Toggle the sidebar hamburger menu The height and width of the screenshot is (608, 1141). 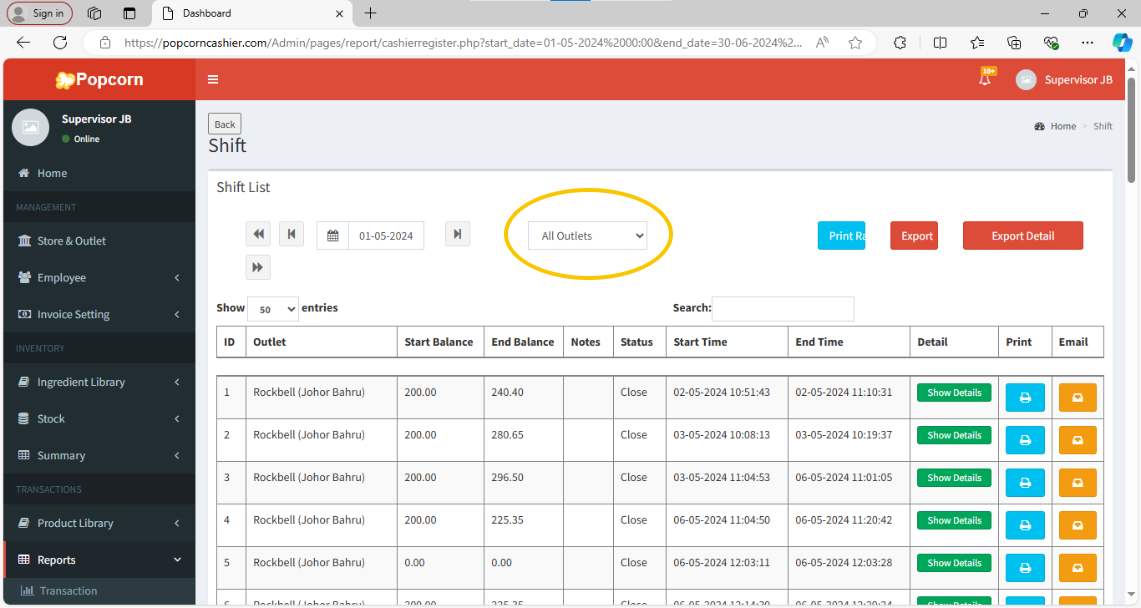212,79
